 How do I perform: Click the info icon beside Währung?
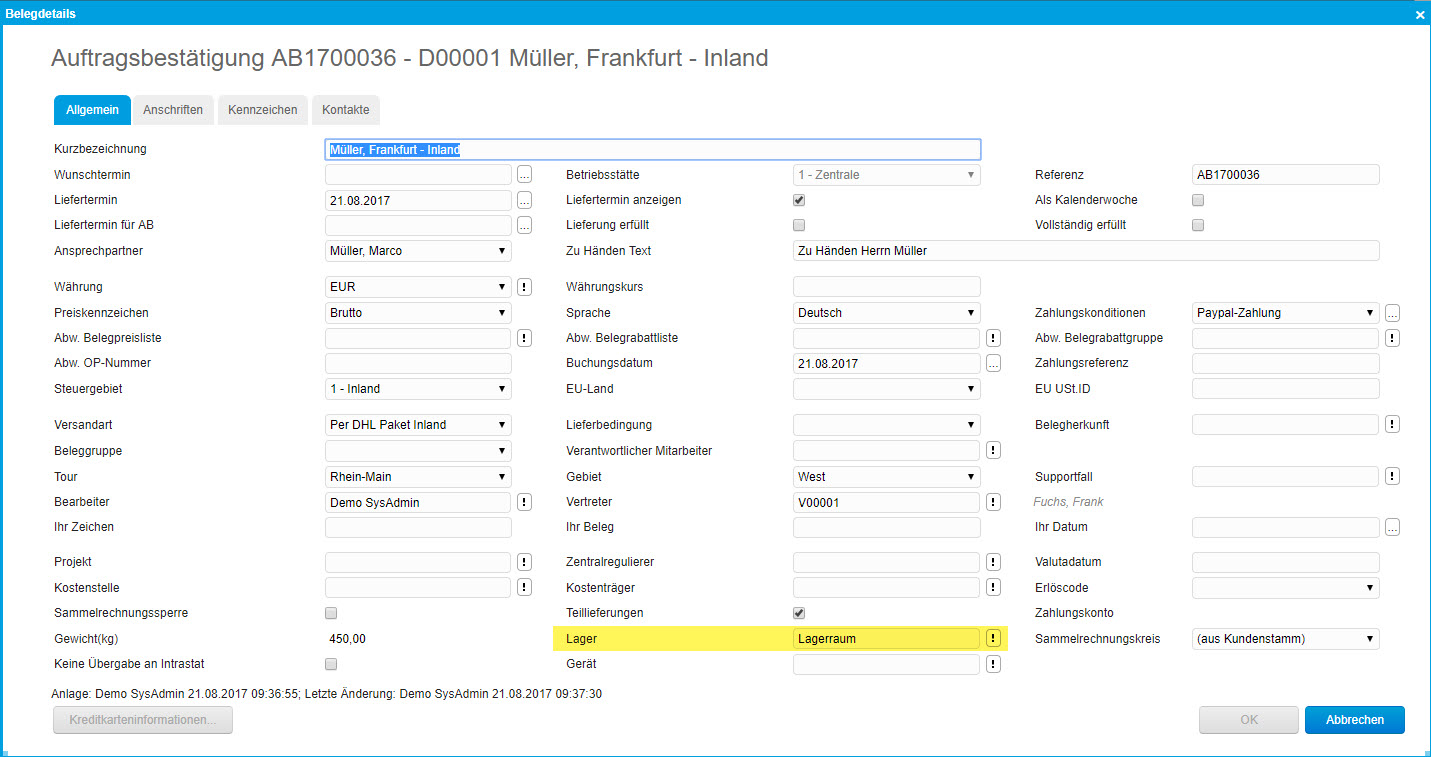tap(525, 287)
